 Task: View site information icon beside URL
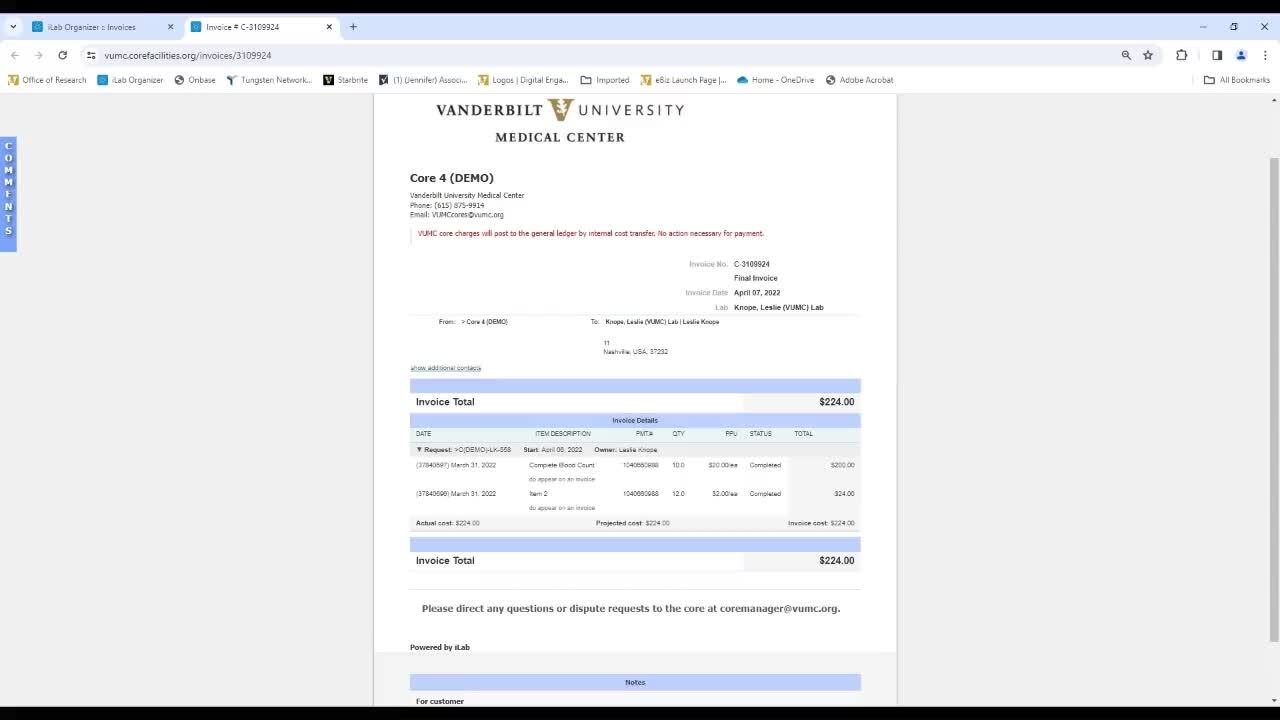click(91, 55)
